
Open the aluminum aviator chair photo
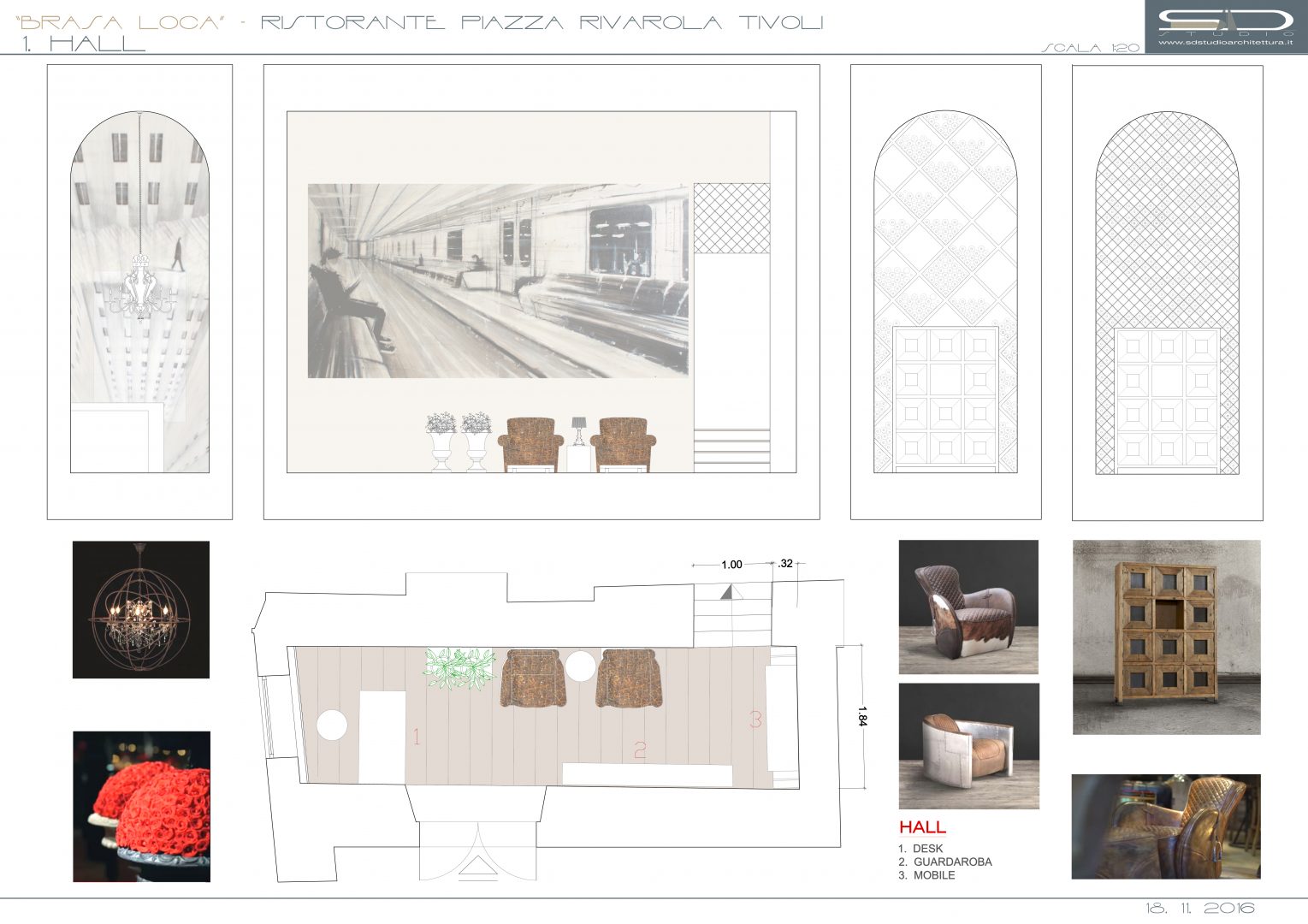tap(968, 745)
